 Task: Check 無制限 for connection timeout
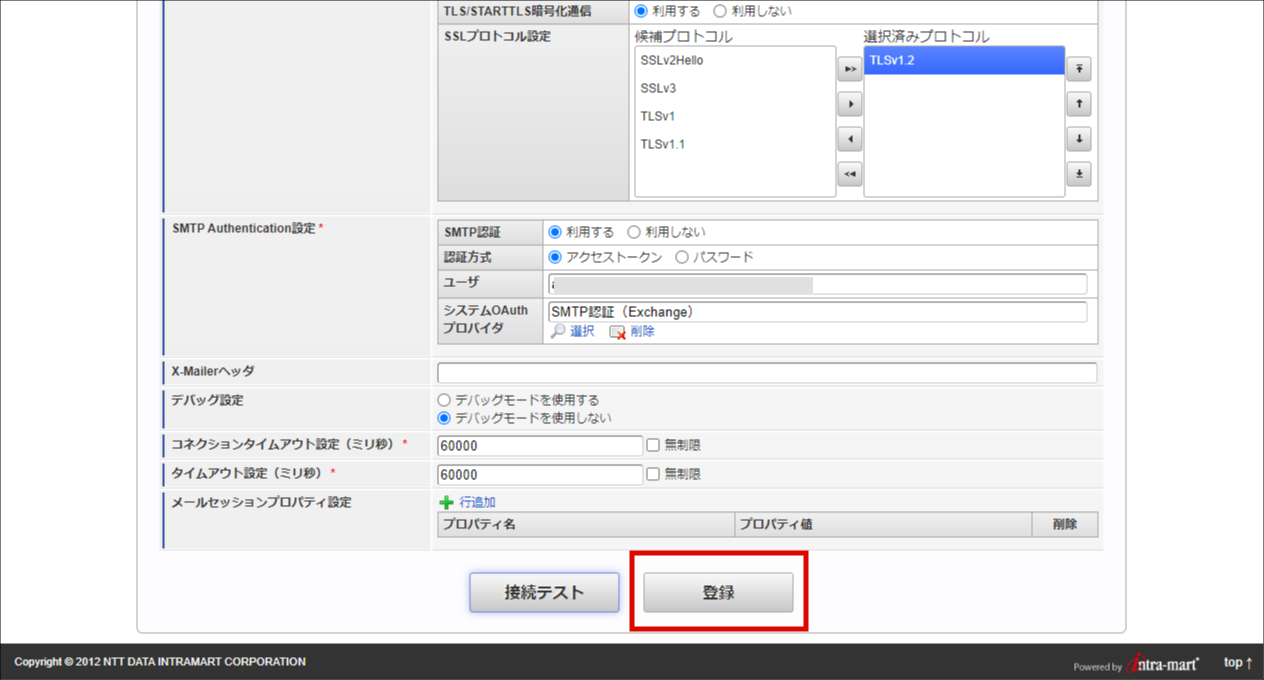[653, 445]
